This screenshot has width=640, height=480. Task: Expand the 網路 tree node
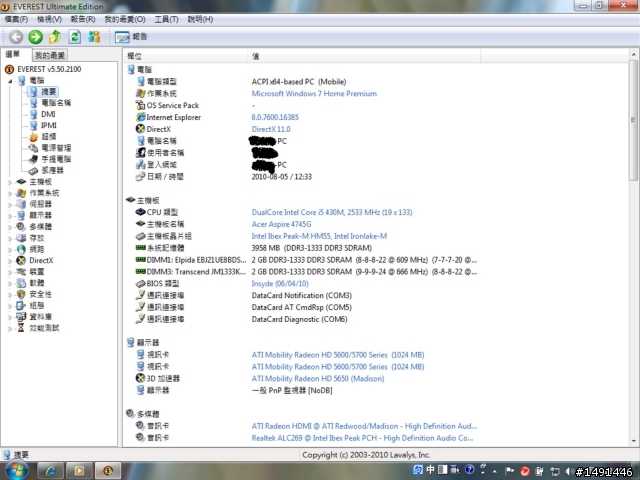point(10,249)
